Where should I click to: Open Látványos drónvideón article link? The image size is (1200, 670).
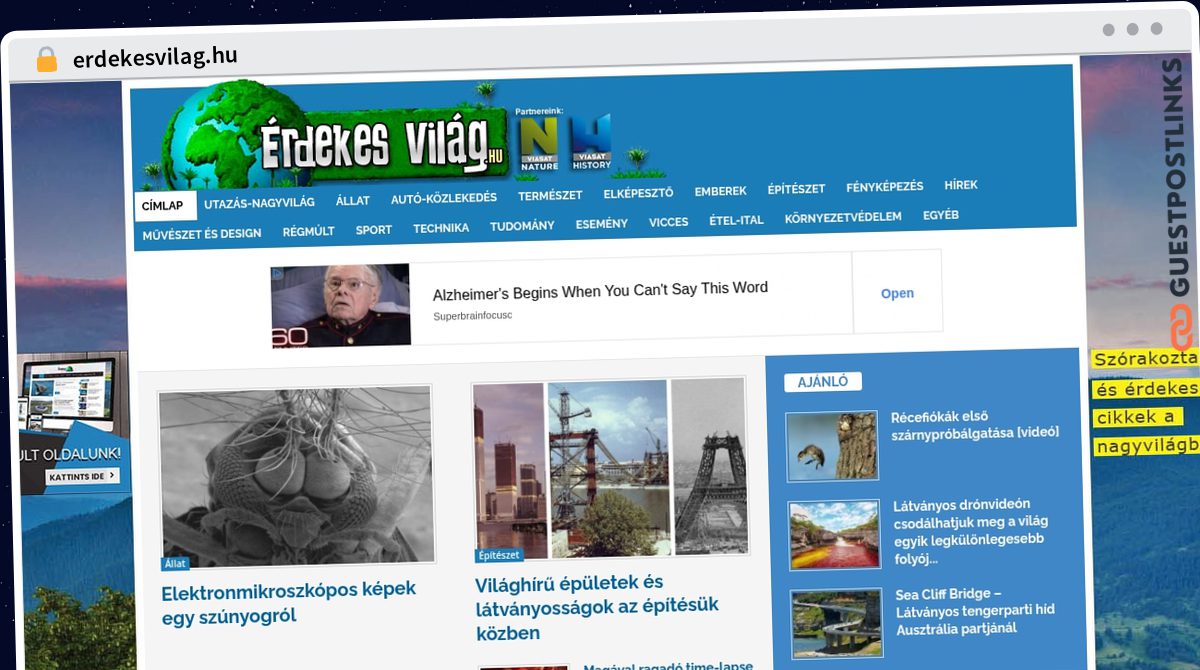(969, 532)
